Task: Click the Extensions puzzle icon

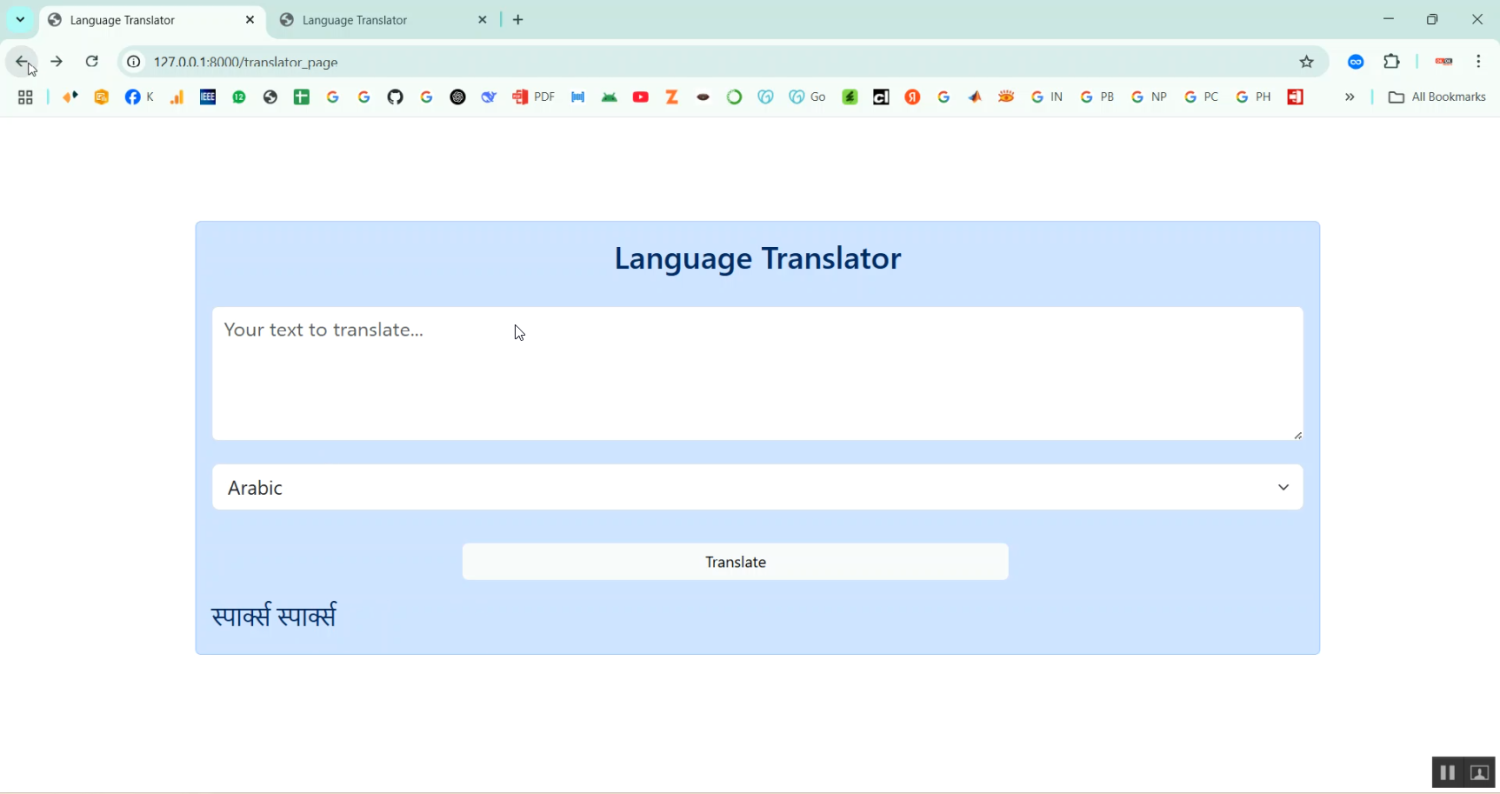Action: pyautogui.click(x=1391, y=61)
